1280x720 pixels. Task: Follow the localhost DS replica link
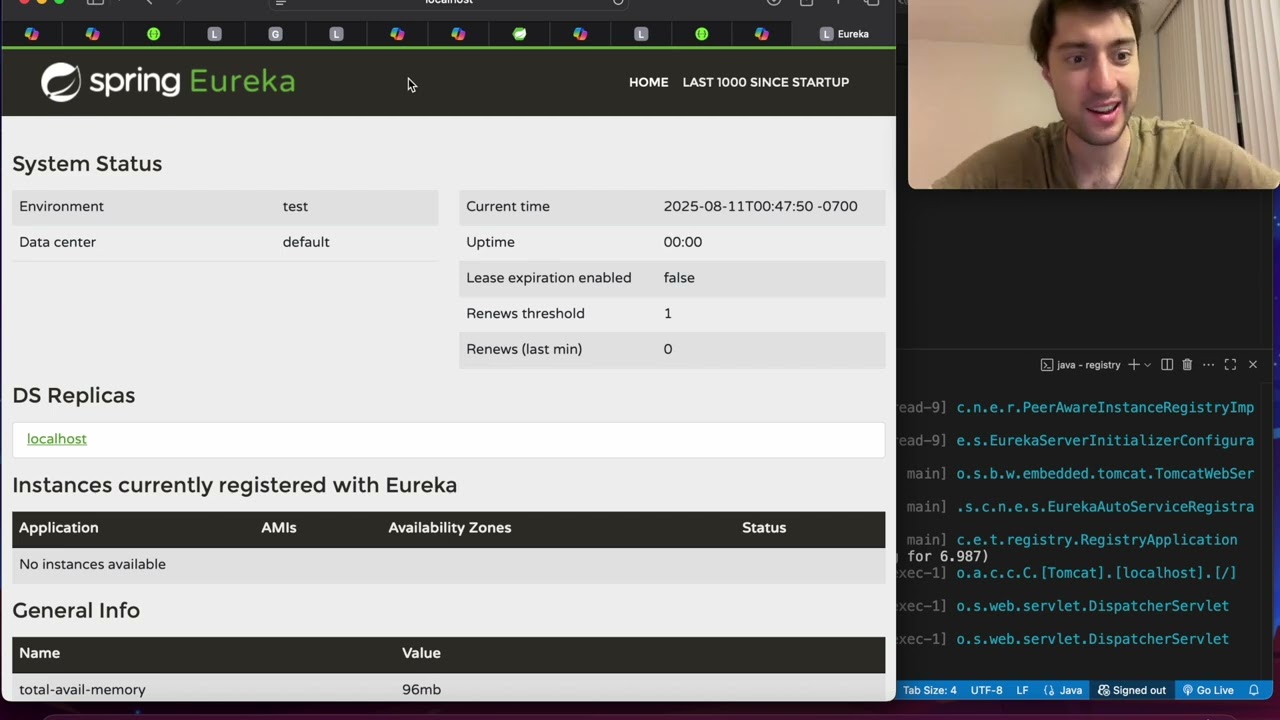click(x=57, y=439)
